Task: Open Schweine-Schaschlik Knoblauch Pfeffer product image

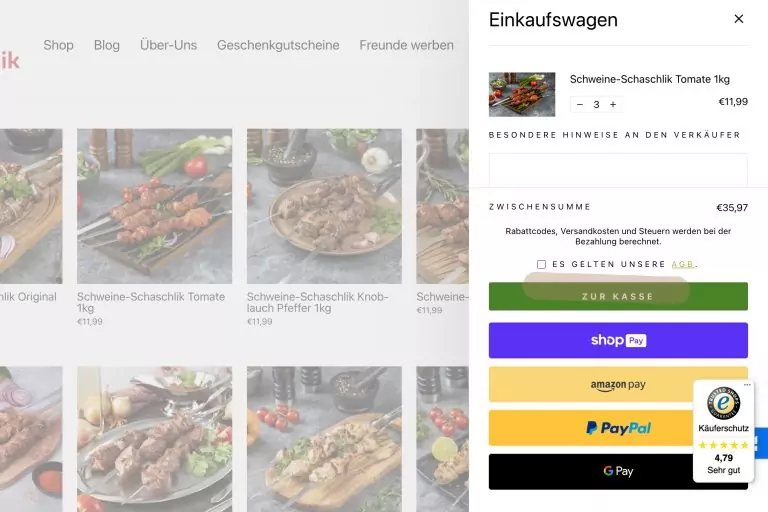Action: click(324, 206)
